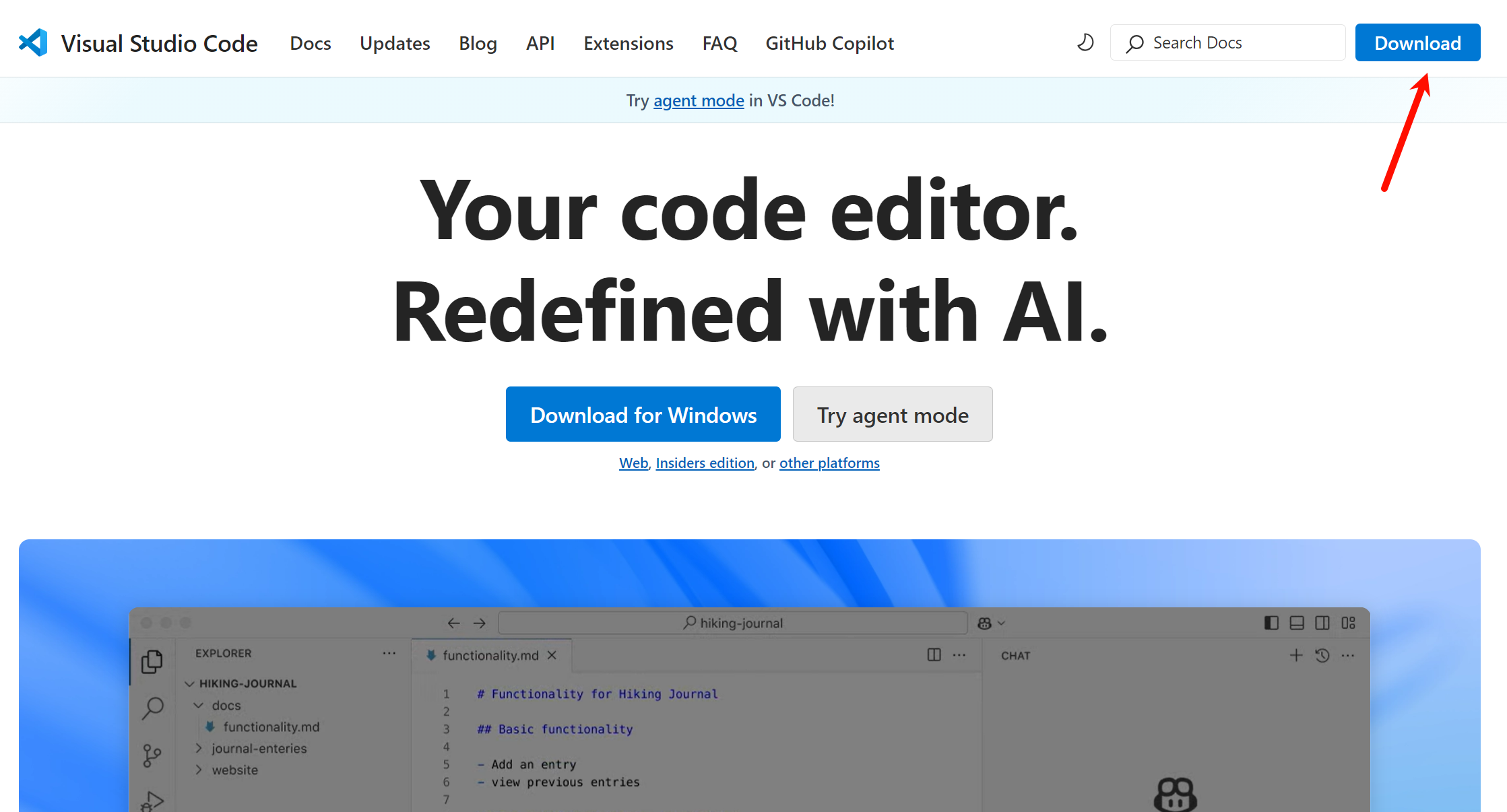Collapse the HIKING-JOURNAL root folder
Image resolution: width=1507 pixels, height=812 pixels.
(x=190, y=683)
